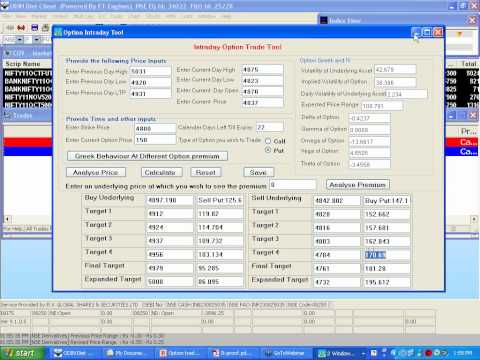Click the Total column header in market watch

469,64
